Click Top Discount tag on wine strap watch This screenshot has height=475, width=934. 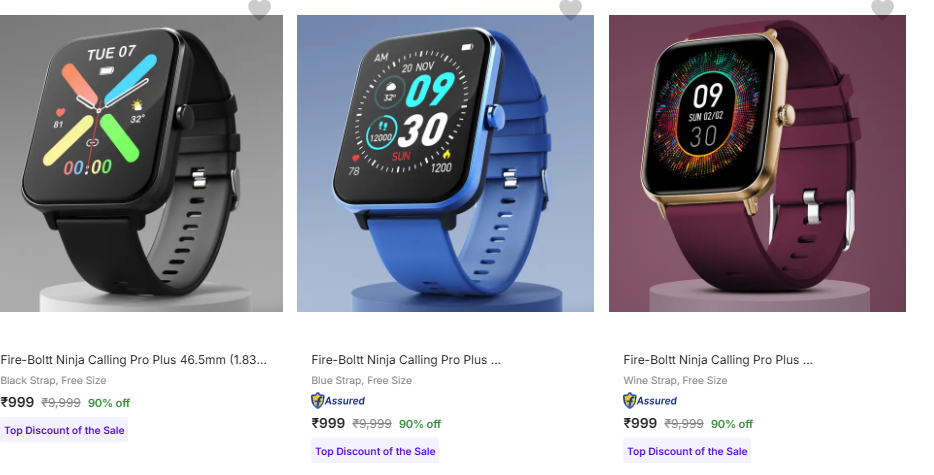687,451
